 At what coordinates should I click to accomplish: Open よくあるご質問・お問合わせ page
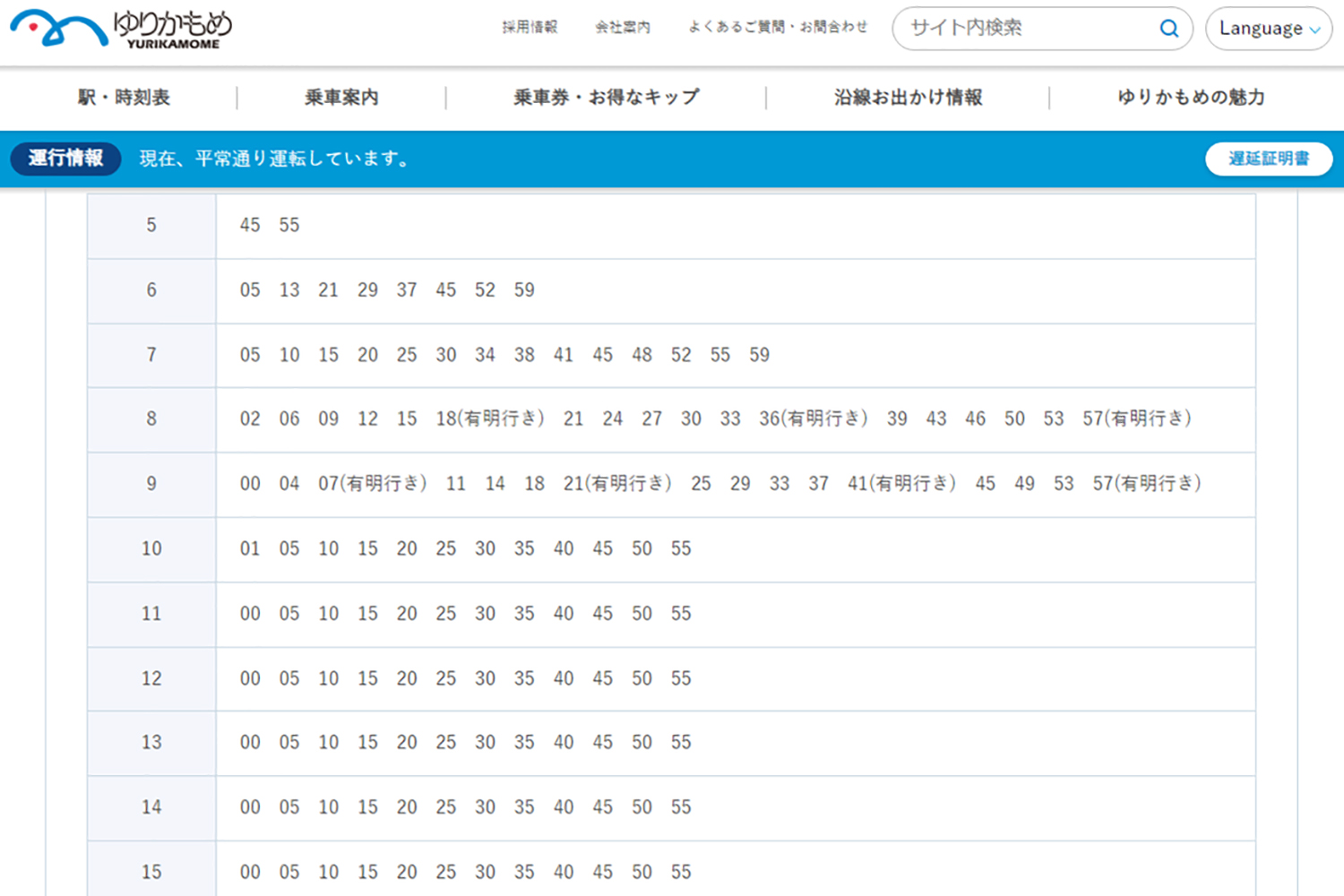point(778,27)
